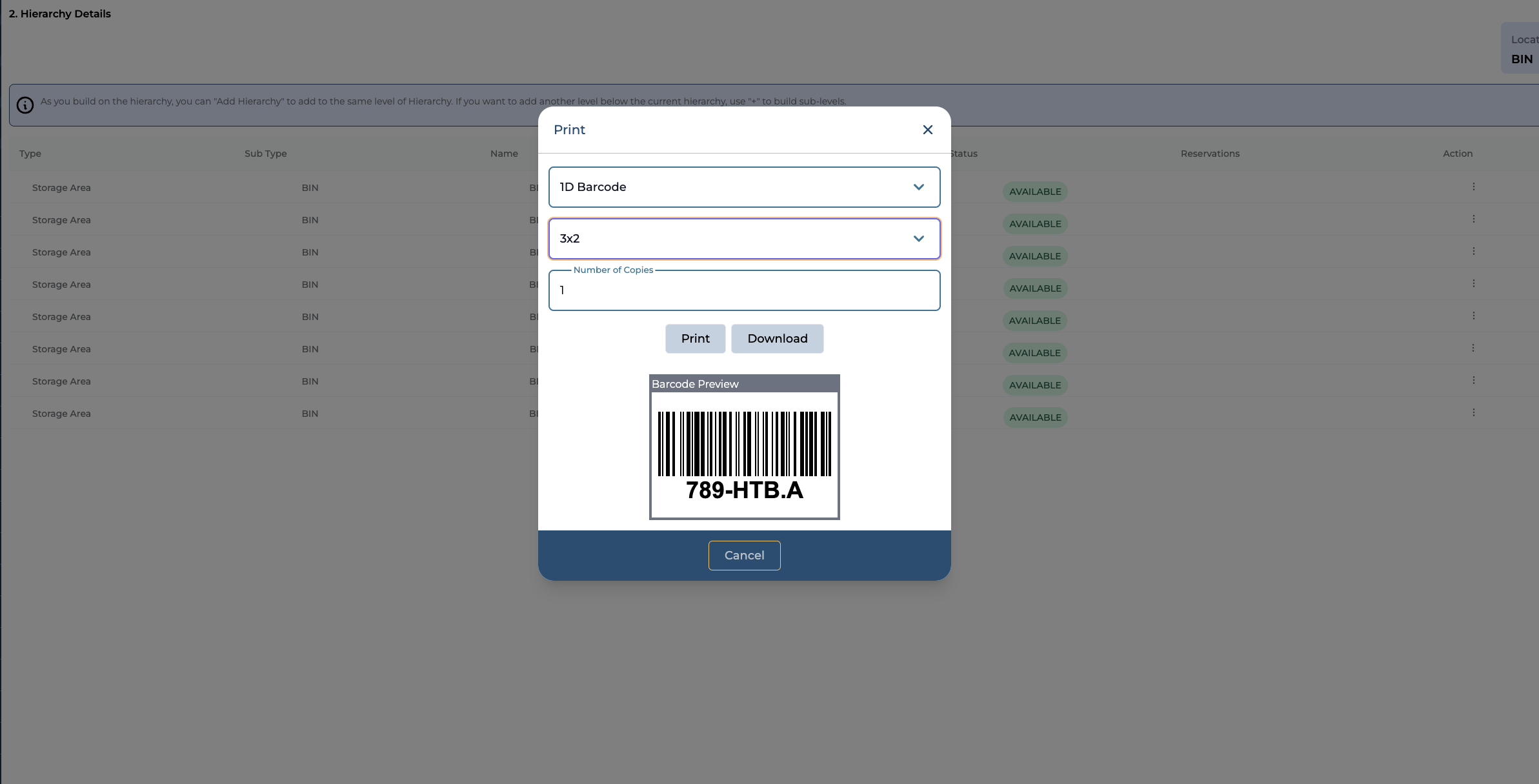Click the info icon in hierarchy banner
Image resolution: width=1539 pixels, height=784 pixels.
(x=25, y=105)
